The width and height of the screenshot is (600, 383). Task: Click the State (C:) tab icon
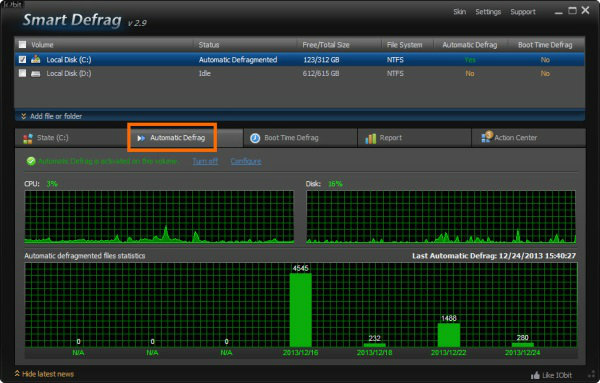click(28, 138)
